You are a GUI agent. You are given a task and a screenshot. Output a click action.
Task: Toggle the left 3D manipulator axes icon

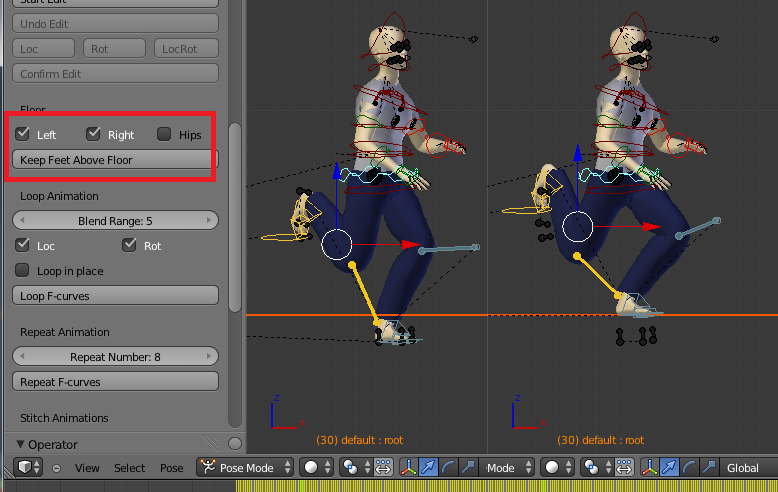(x=409, y=467)
